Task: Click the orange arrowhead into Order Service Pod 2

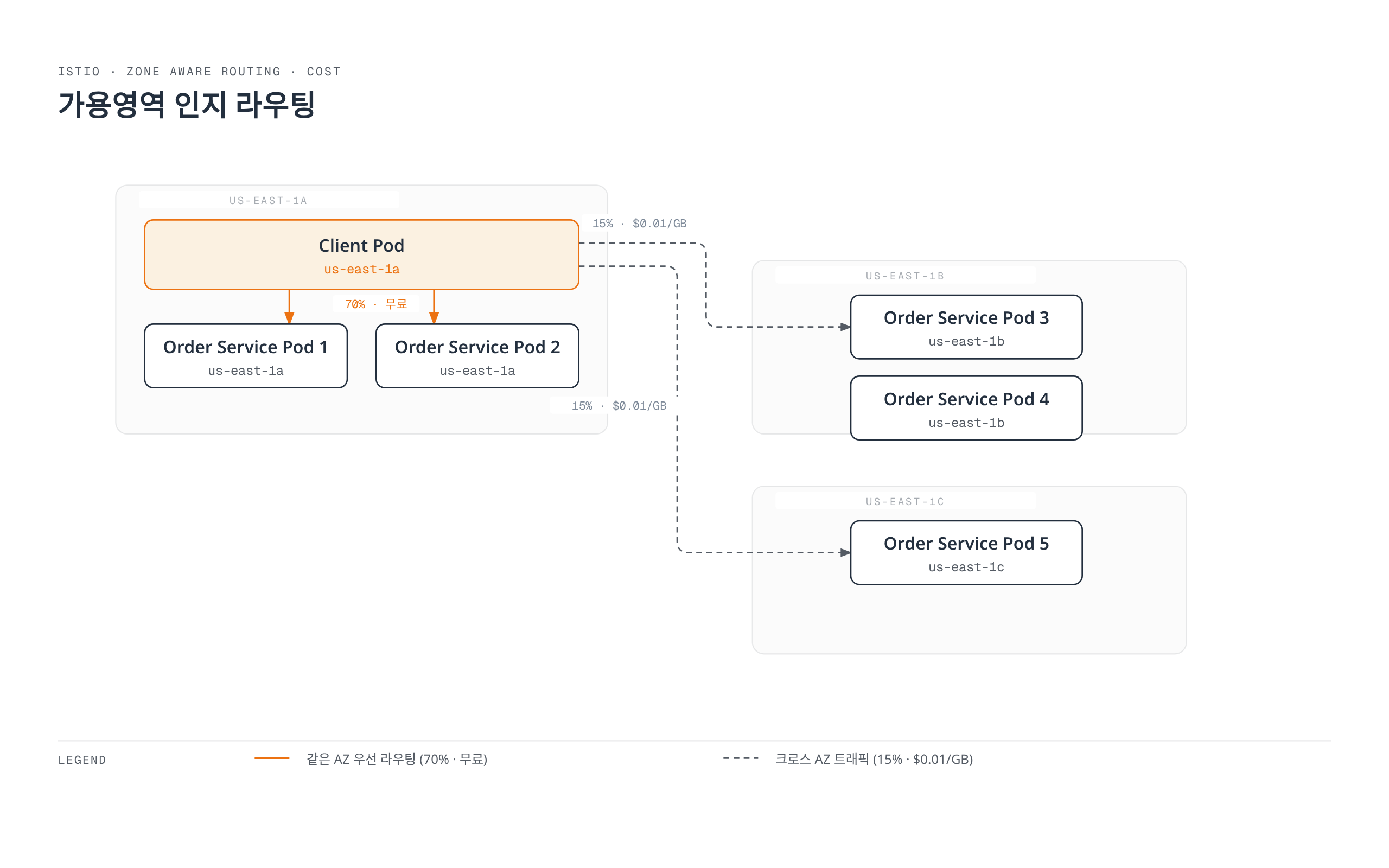Action: click(434, 318)
